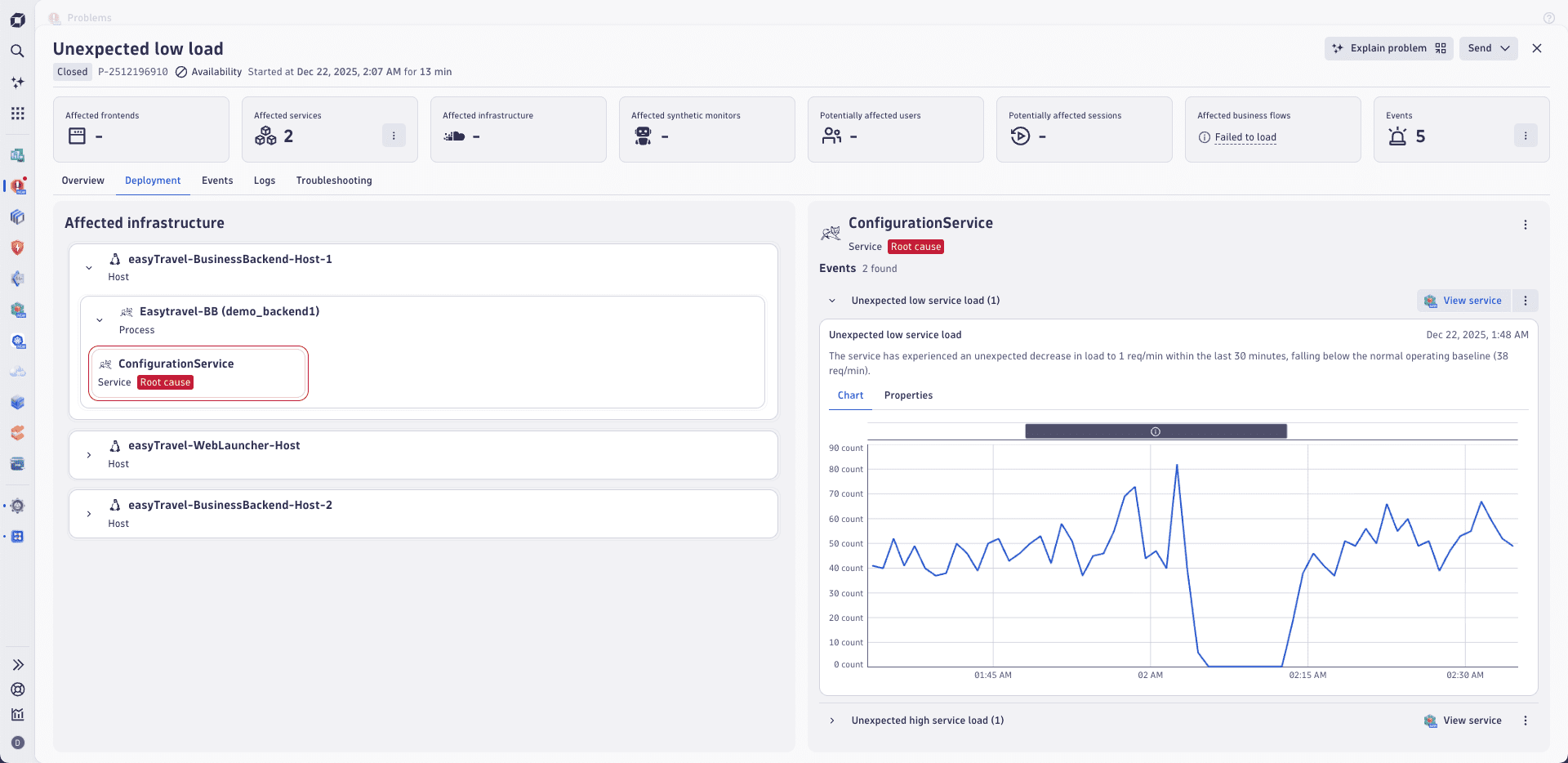Expand the Unexpected high service load section
This screenshot has width=1568, height=763.
[832, 721]
